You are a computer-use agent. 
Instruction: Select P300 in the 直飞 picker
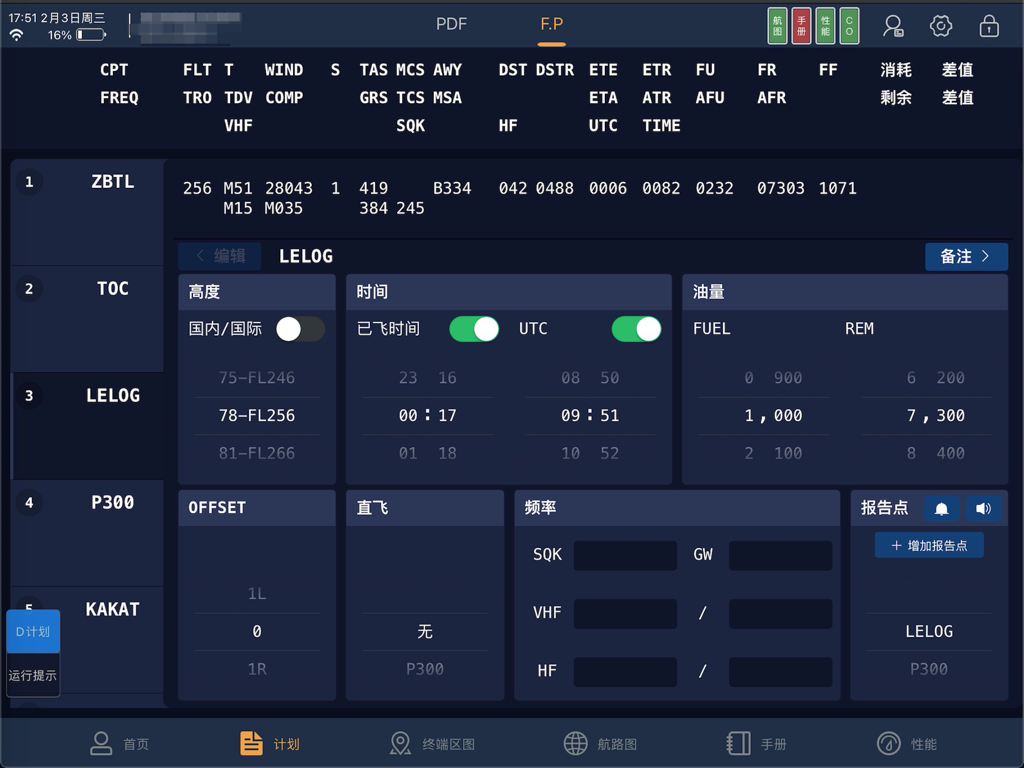pyautogui.click(x=424, y=670)
